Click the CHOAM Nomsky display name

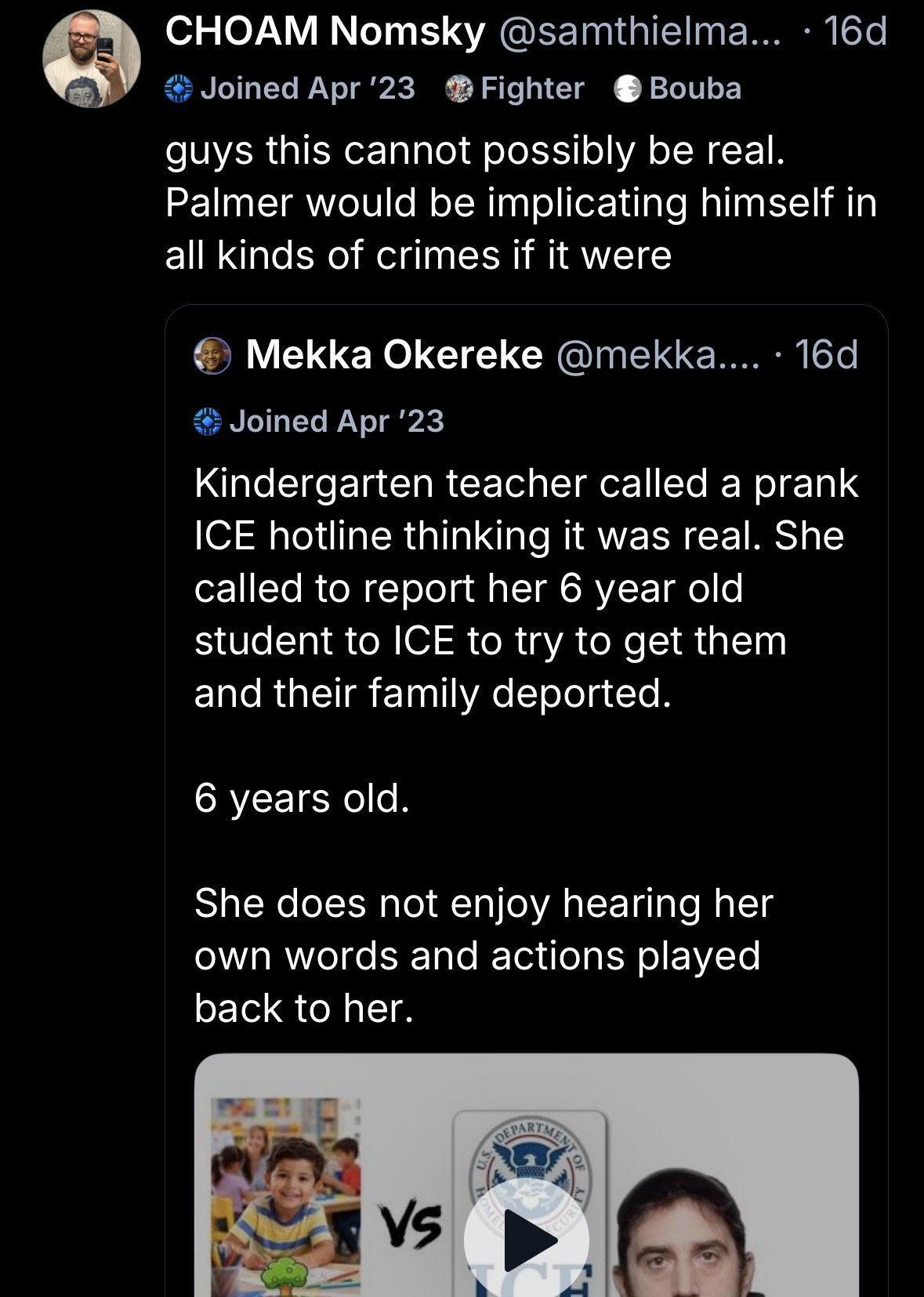[325, 32]
